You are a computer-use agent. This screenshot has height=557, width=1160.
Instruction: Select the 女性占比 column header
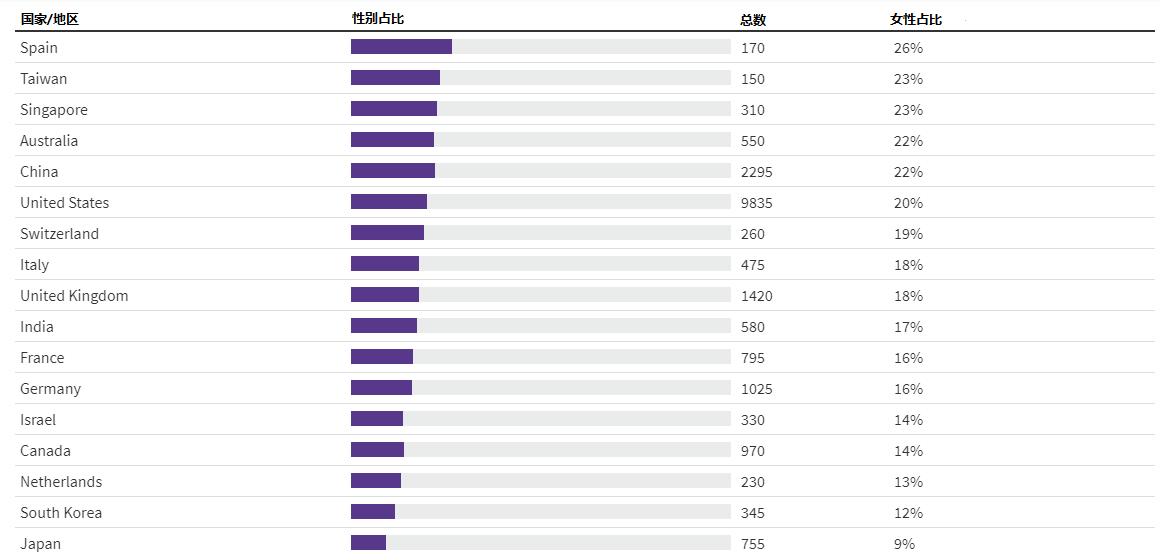click(x=916, y=20)
